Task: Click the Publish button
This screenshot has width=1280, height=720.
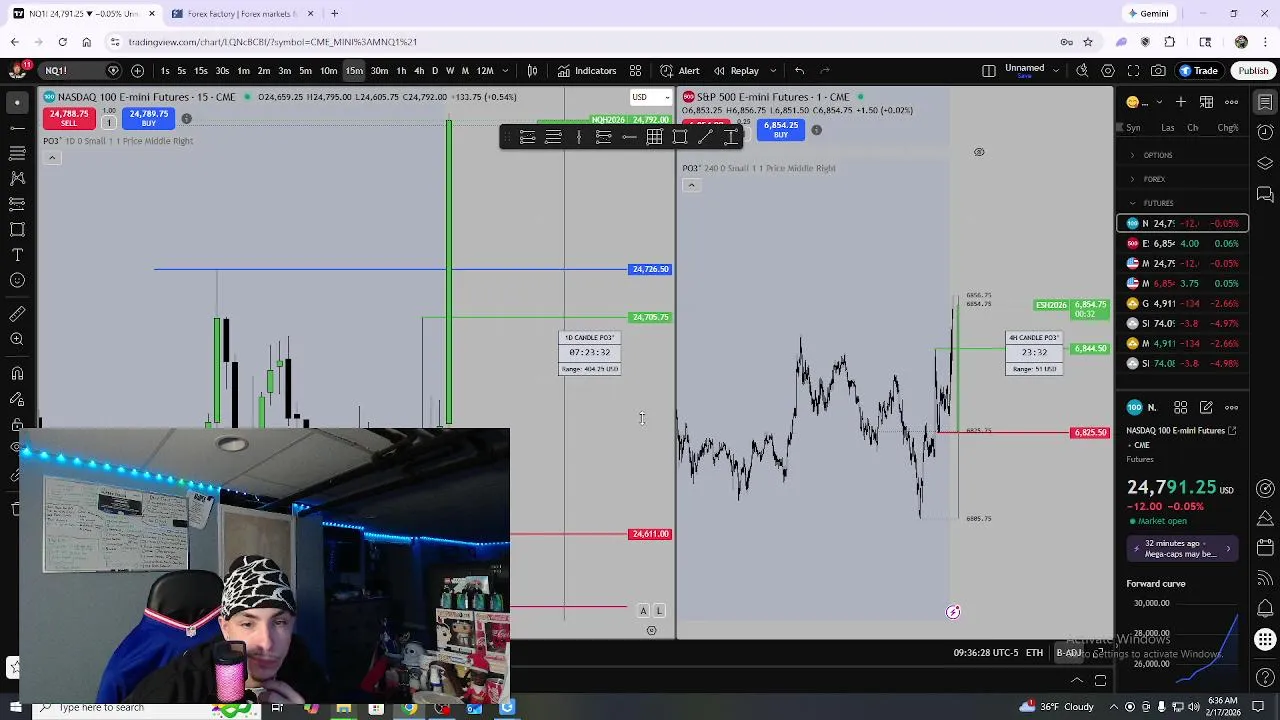Action: tap(1253, 71)
